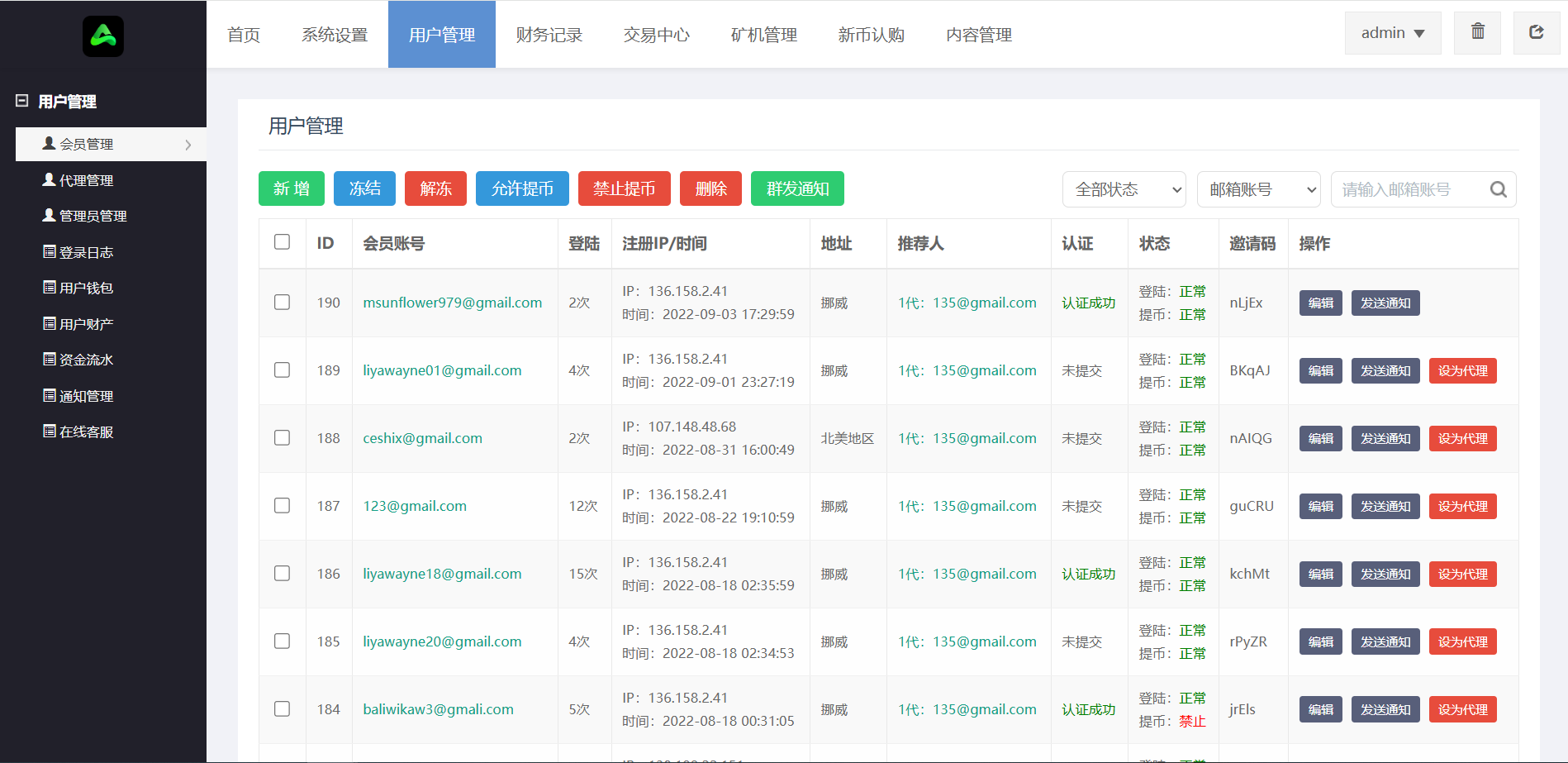Click the share/logout arrow icon
This screenshot has height=763, width=1568.
tap(1536, 32)
